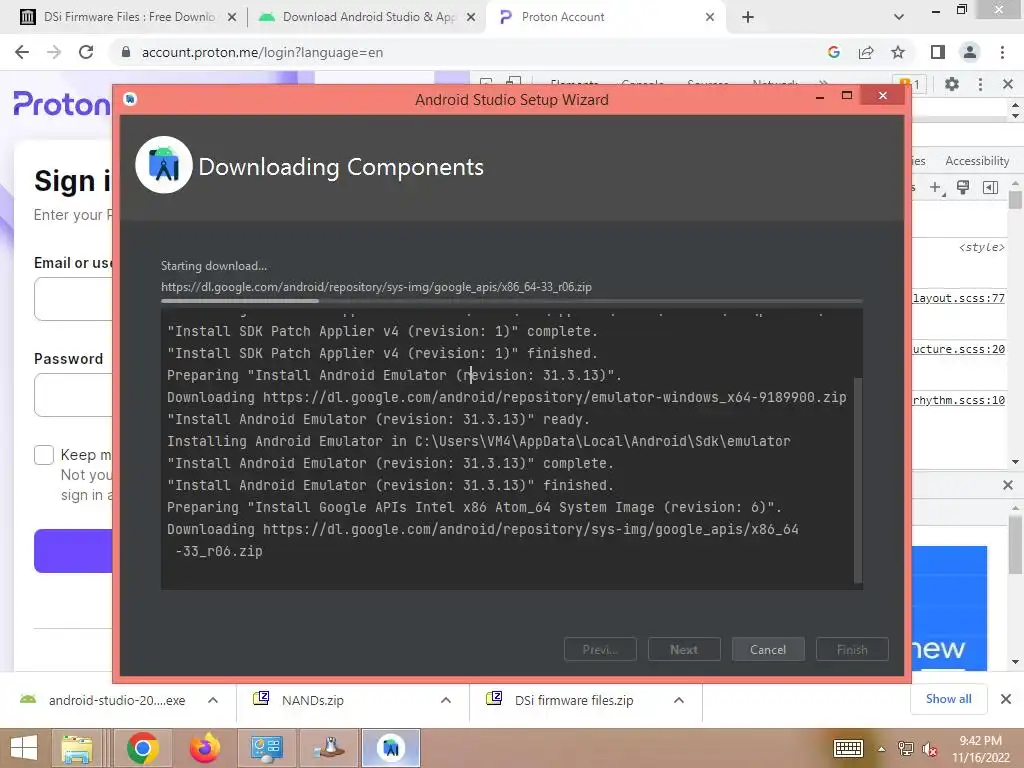Viewport: 1024px width, 768px height.
Task: Open DevTools more options kebab menu
Action: click(980, 84)
